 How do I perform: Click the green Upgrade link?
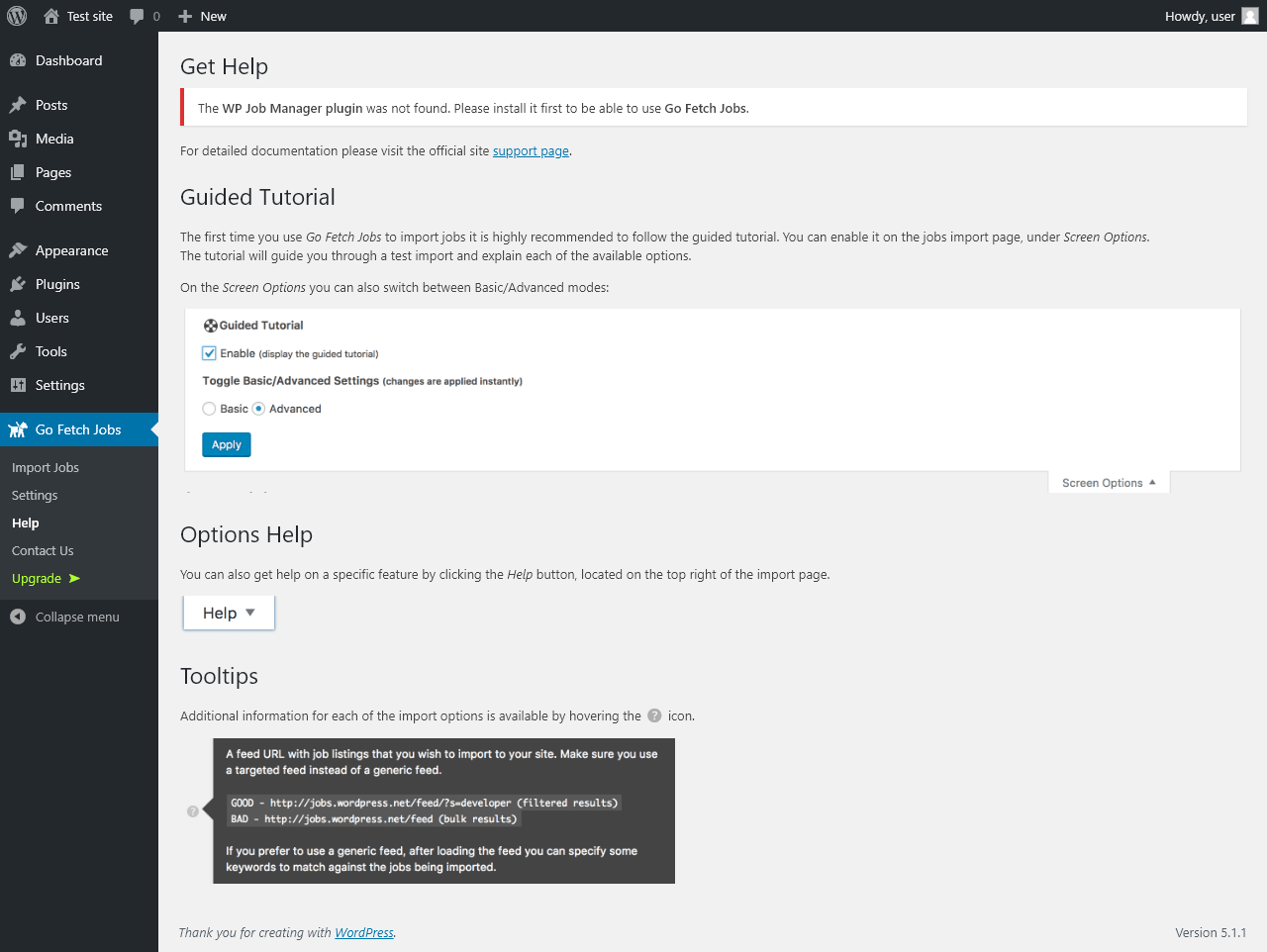pyautogui.click(x=37, y=578)
